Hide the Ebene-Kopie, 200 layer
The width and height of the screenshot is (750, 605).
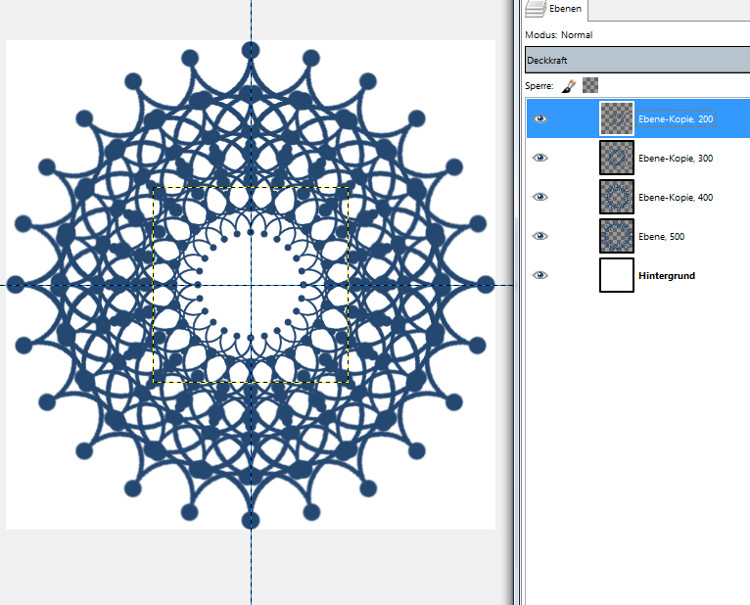(x=541, y=119)
